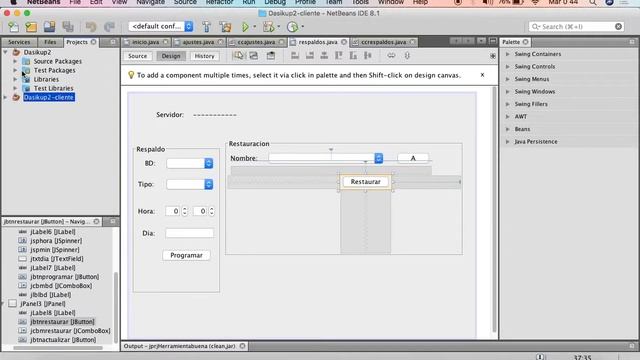Click Selection Mode icon in designer toolbar
Image resolution: width=640 pixels, height=360 pixels.
238,56
